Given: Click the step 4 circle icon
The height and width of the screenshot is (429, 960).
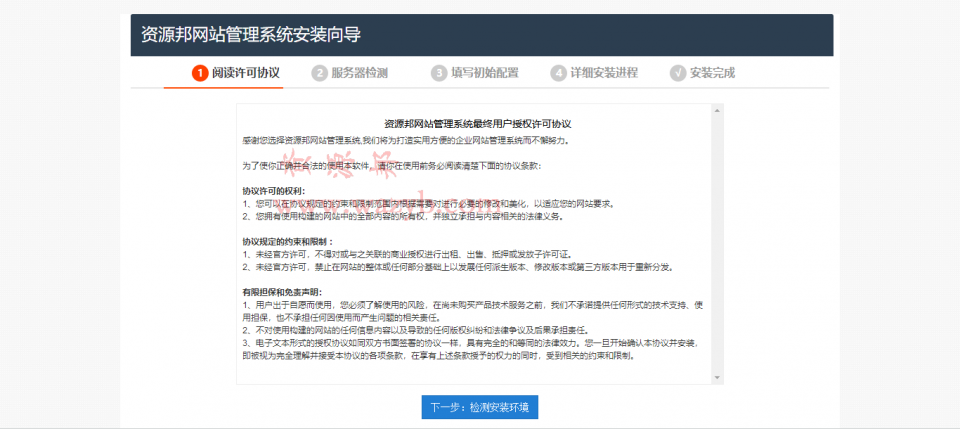Looking at the screenshot, I should coord(558,73).
